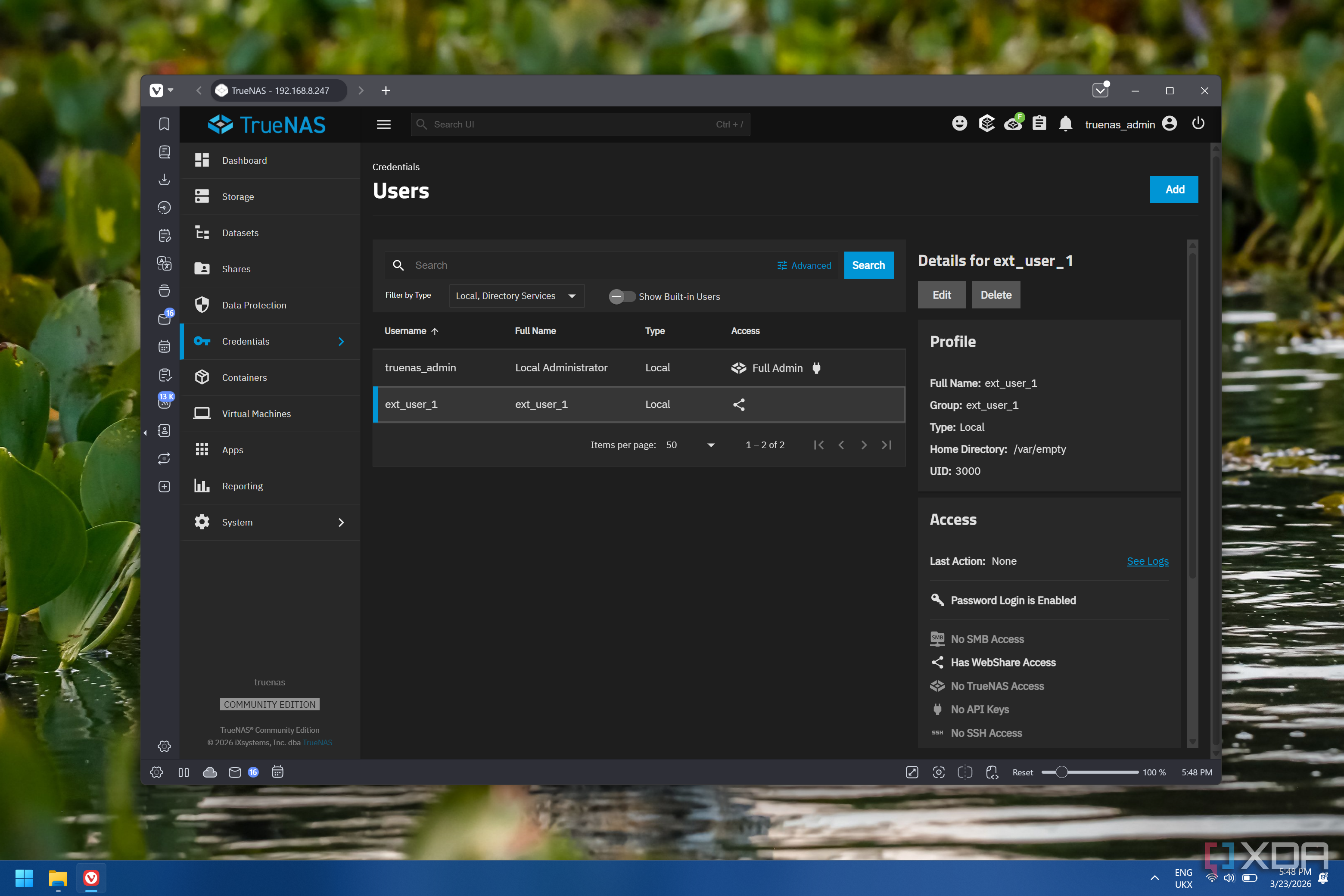Open Vivaldi bookmarks panel icon
Image resolution: width=1344 pixels, height=896 pixels.
coord(164,124)
